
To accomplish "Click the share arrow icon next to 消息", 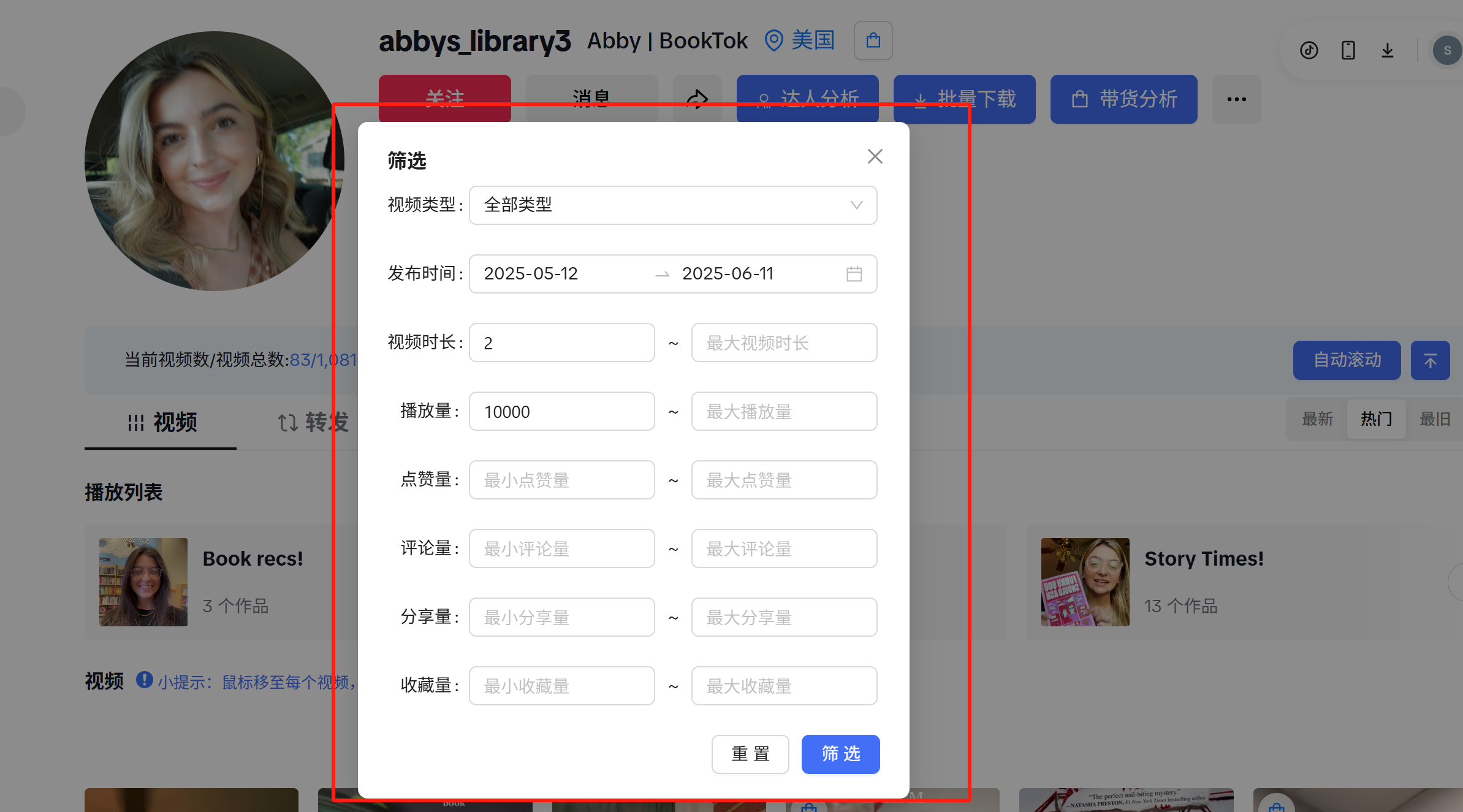I will coord(697,99).
